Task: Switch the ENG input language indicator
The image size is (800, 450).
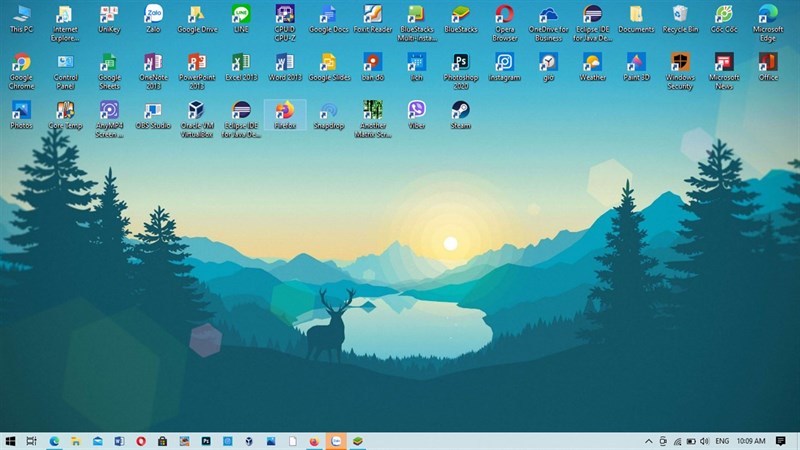Action: pyautogui.click(x=722, y=441)
